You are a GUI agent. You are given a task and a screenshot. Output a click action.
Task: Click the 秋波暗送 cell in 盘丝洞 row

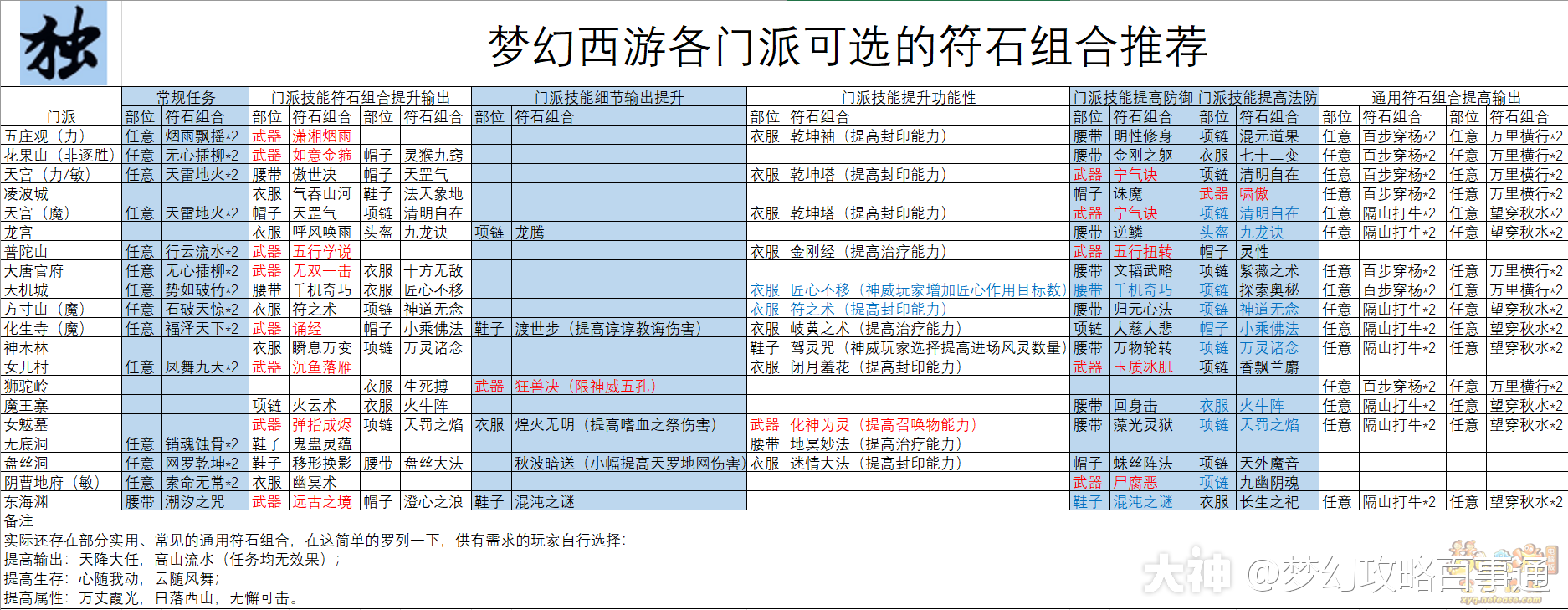628,464
